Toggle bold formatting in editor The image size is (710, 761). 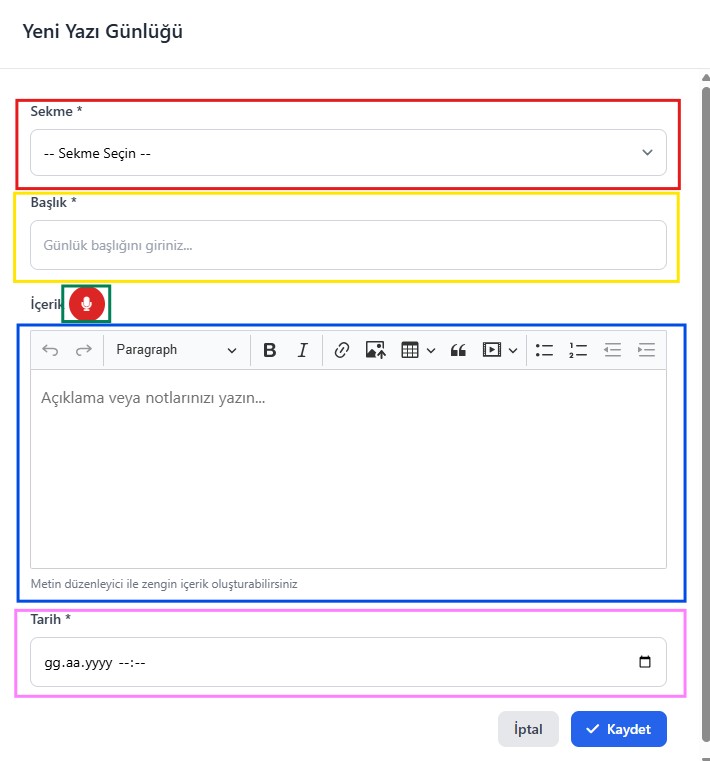269,350
